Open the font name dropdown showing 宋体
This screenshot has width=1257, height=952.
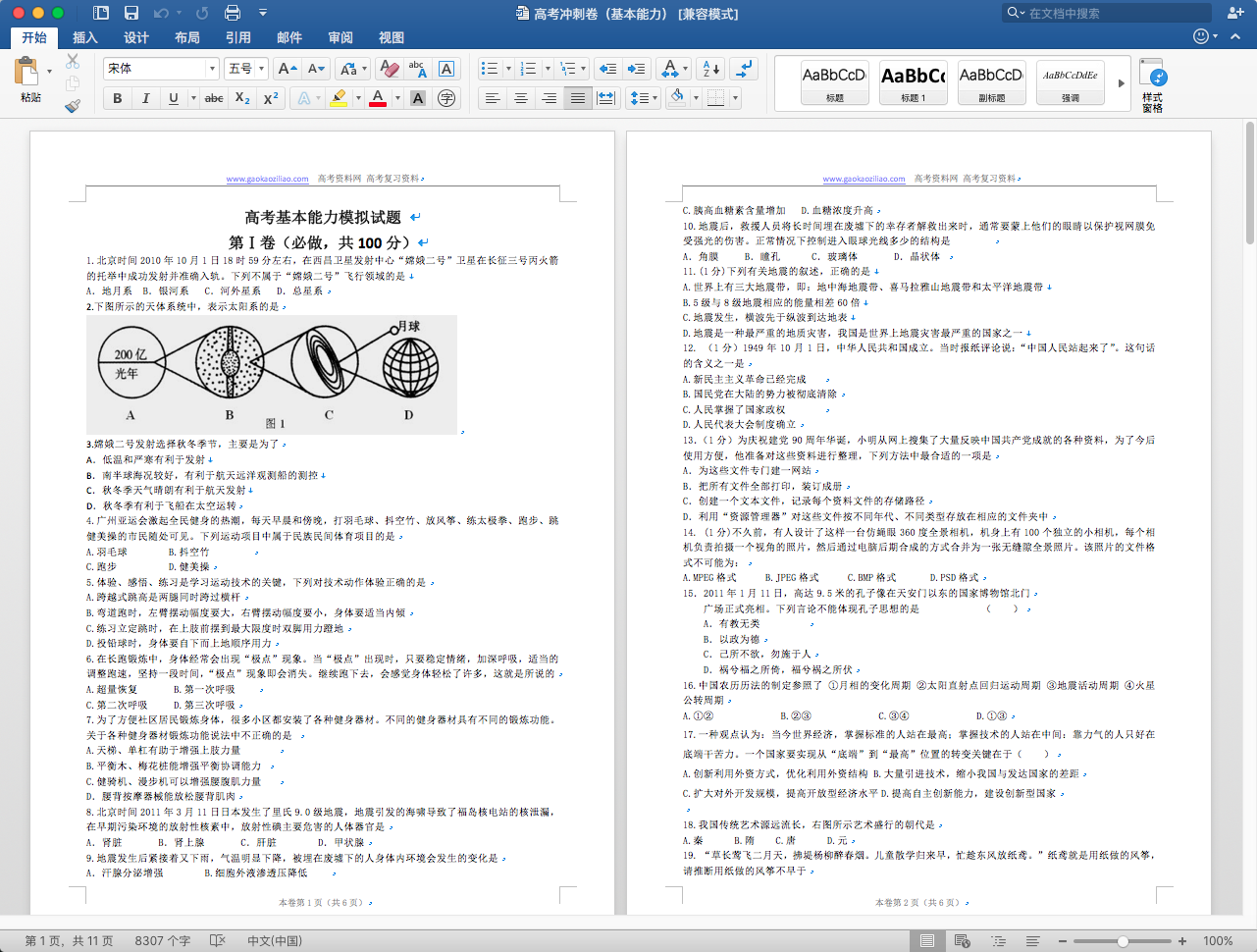pos(161,69)
